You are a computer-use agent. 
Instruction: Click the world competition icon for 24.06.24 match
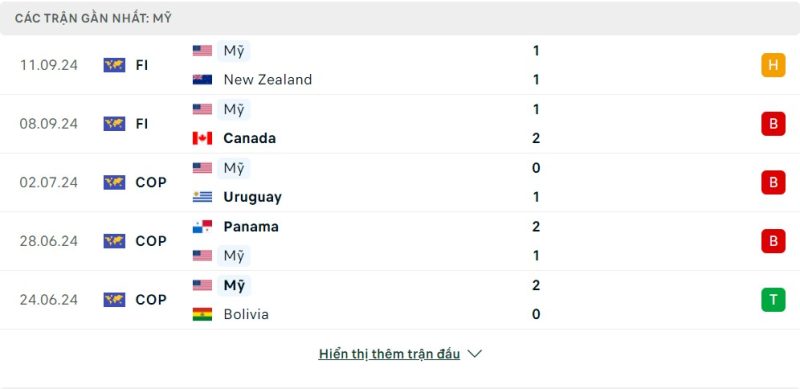tap(114, 300)
